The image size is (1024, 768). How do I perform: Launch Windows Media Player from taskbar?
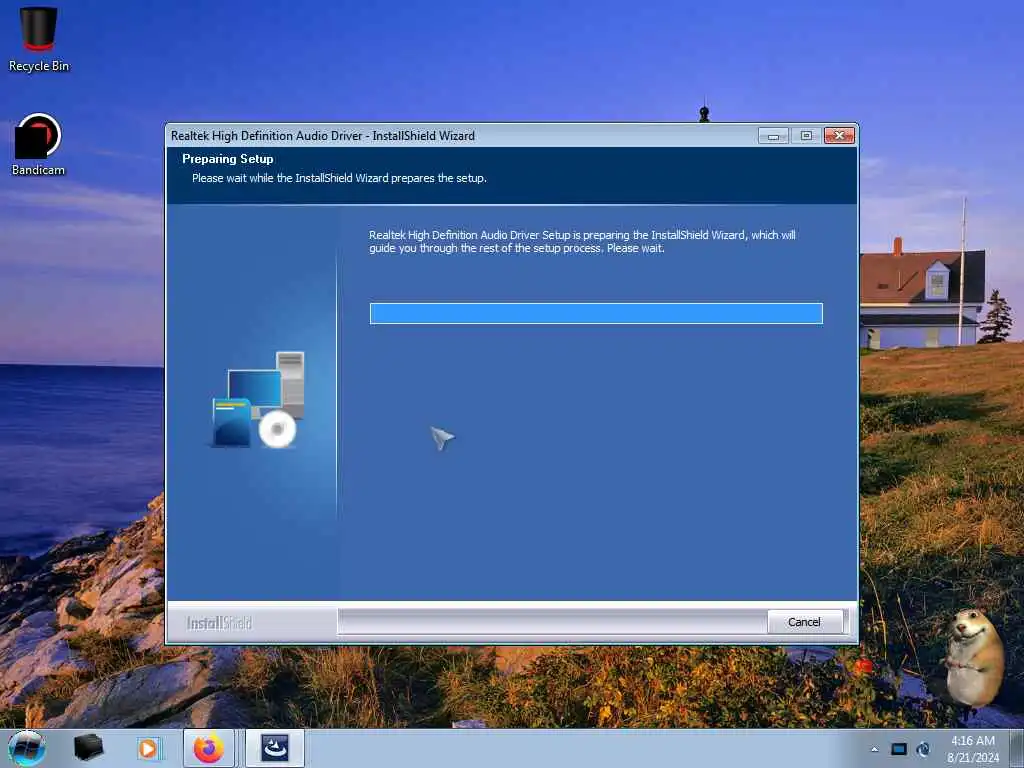tap(148, 748)
